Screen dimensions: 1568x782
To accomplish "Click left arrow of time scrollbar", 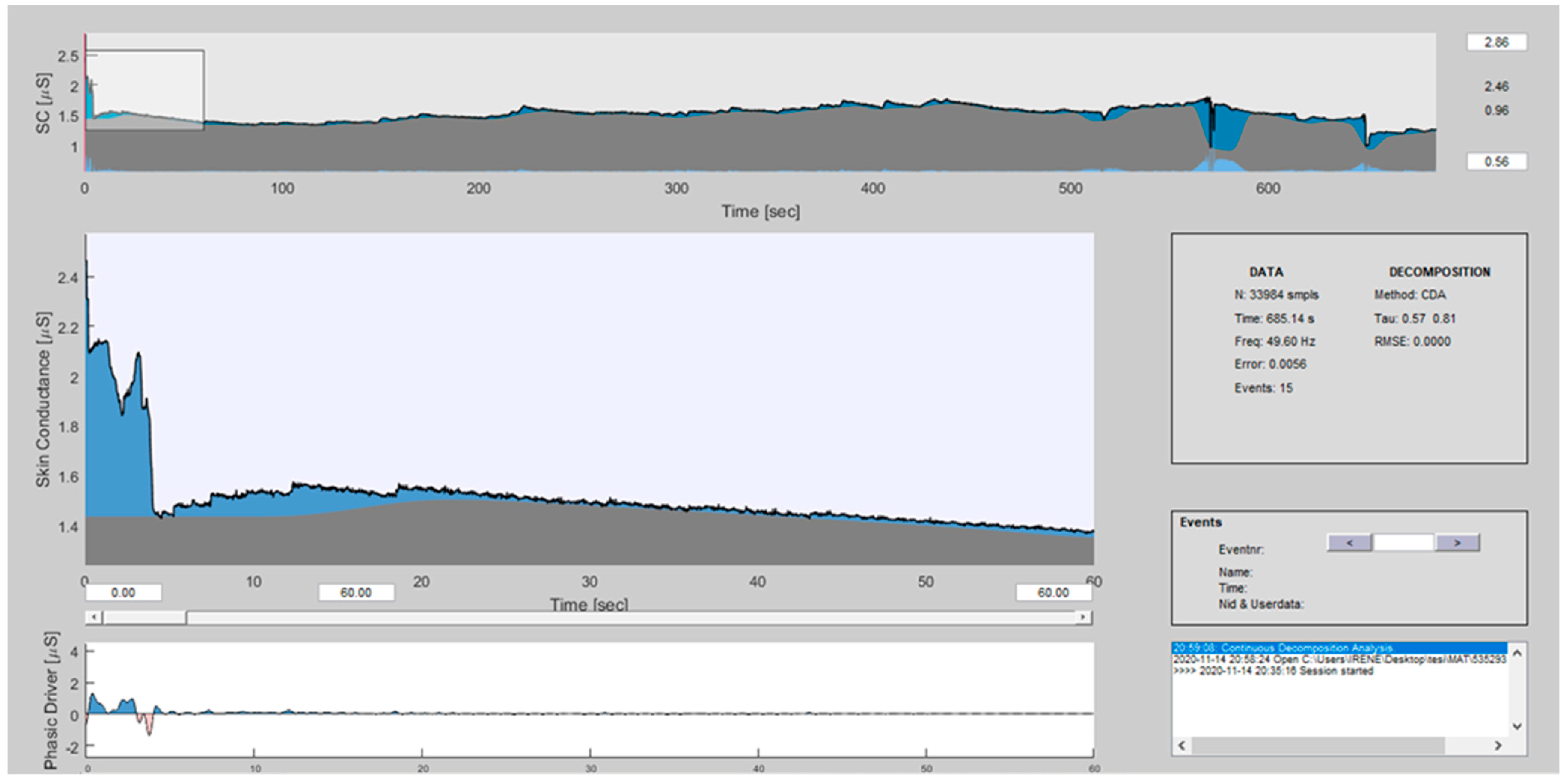I will 93,617.
